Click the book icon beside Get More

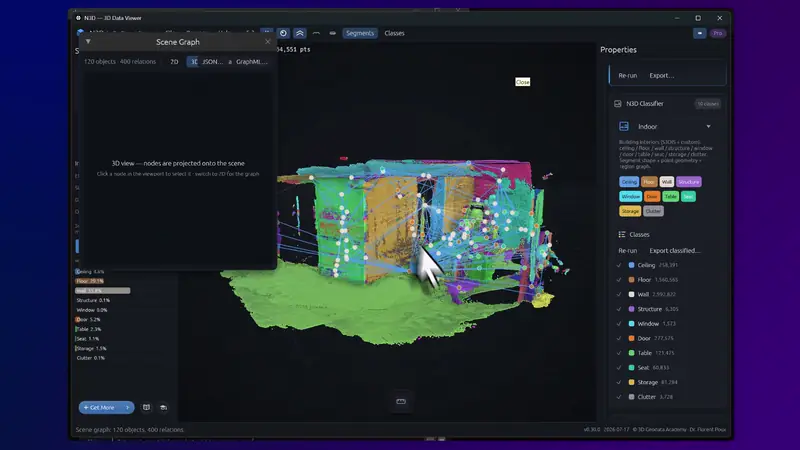tap(146, 407)
